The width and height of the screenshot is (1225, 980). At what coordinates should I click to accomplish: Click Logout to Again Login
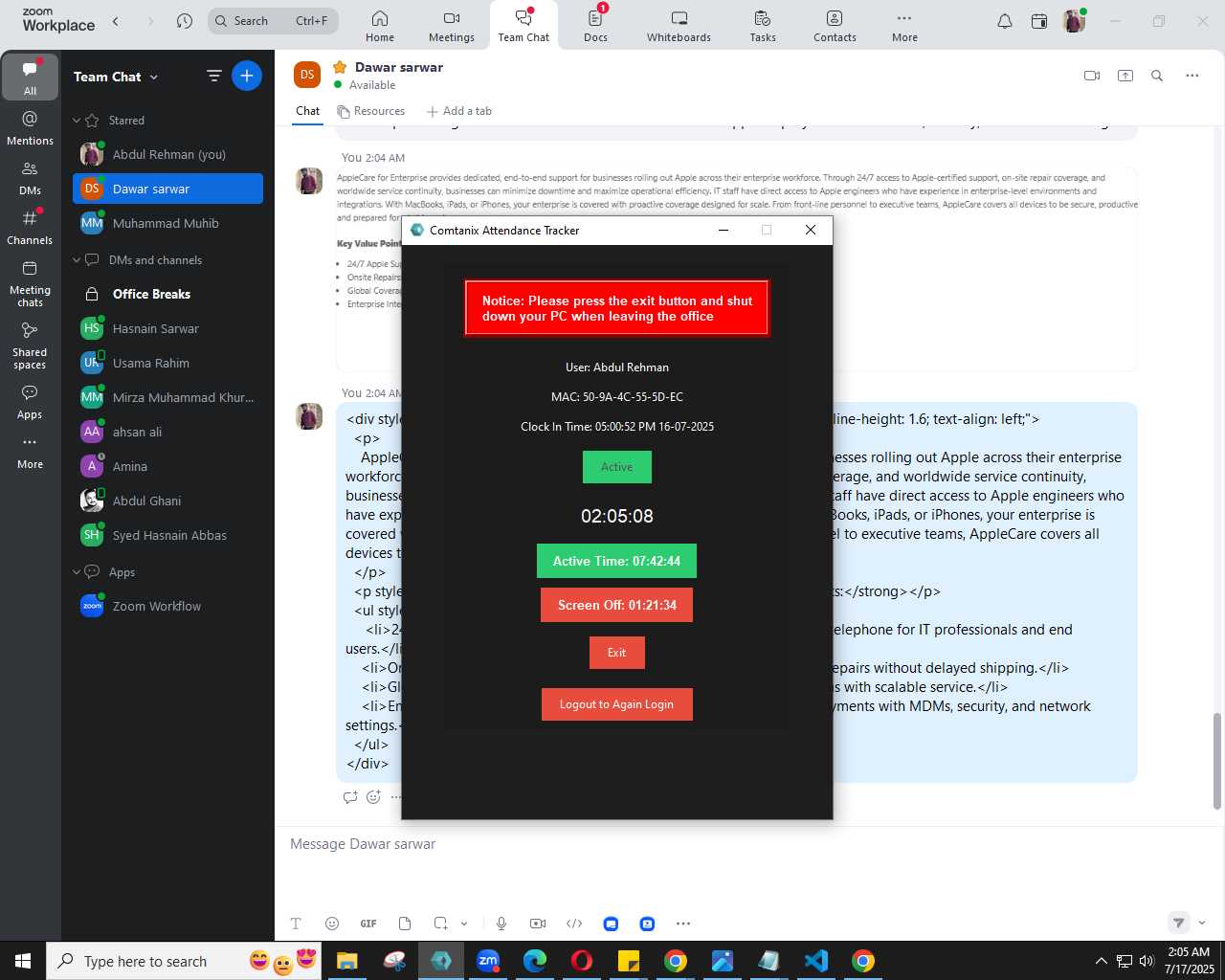(x=617, y=704)
